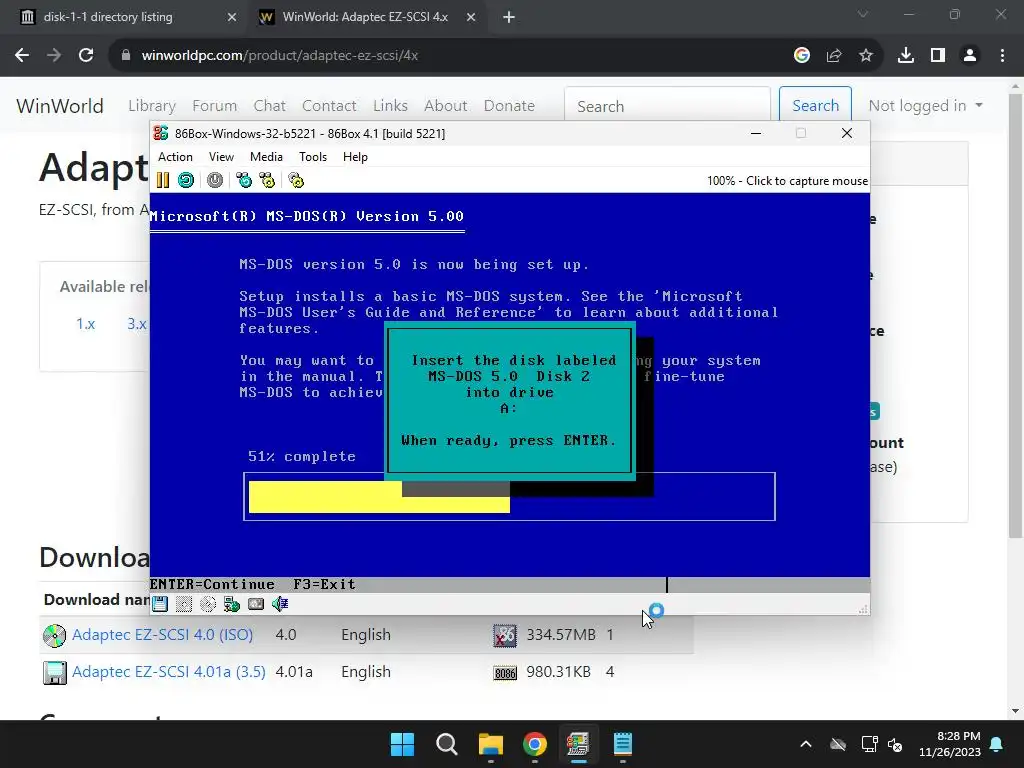Go back in Chrome
1024x768 pixels.
22,56
